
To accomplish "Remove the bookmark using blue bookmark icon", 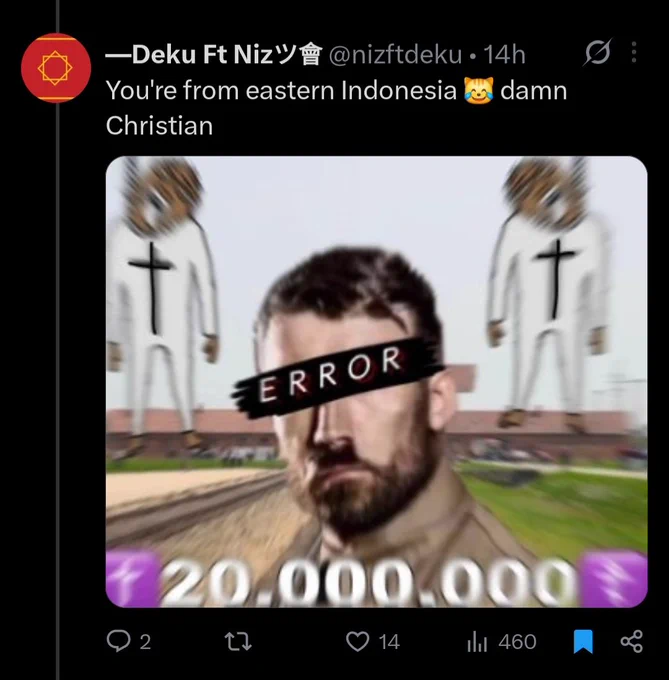I will coord(583,641).
